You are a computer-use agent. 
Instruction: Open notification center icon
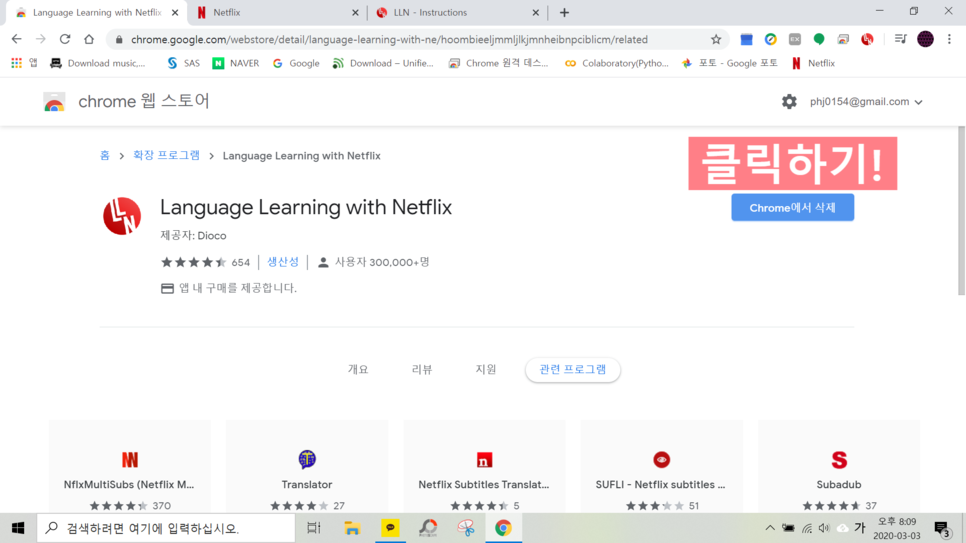(941, 528)
